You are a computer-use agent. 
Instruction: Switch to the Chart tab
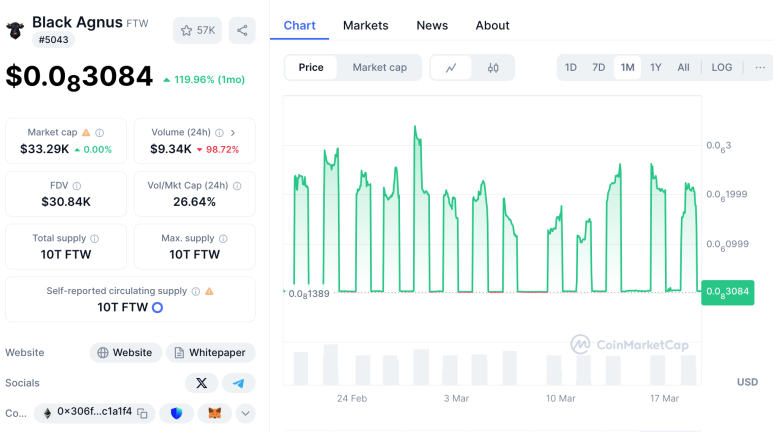(x=299, y=26)
